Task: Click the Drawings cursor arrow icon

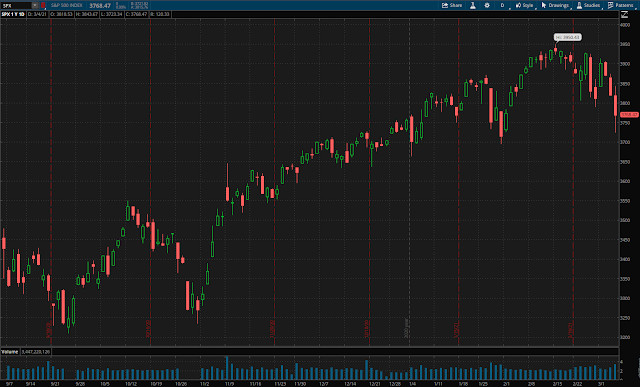Action: point(544,5)
